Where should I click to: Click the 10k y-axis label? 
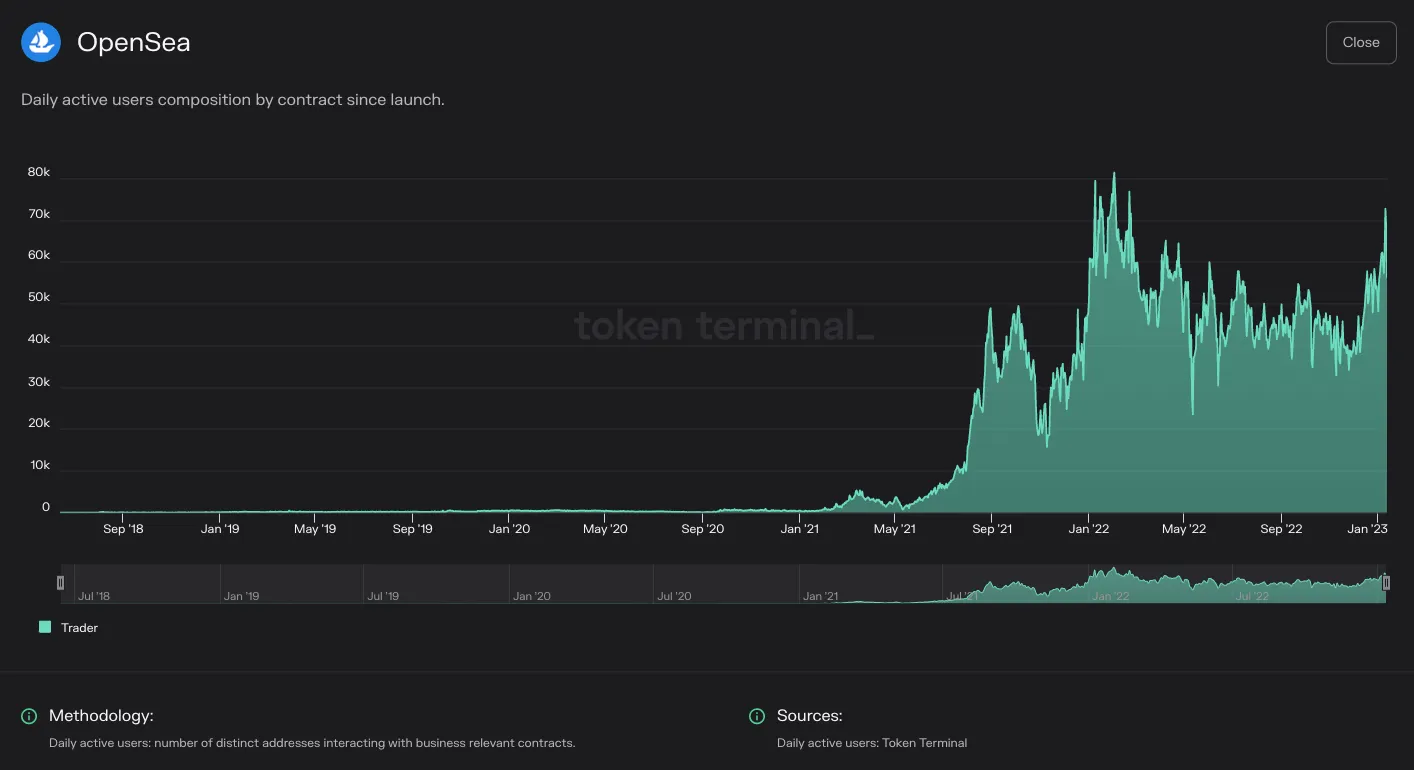39,465
